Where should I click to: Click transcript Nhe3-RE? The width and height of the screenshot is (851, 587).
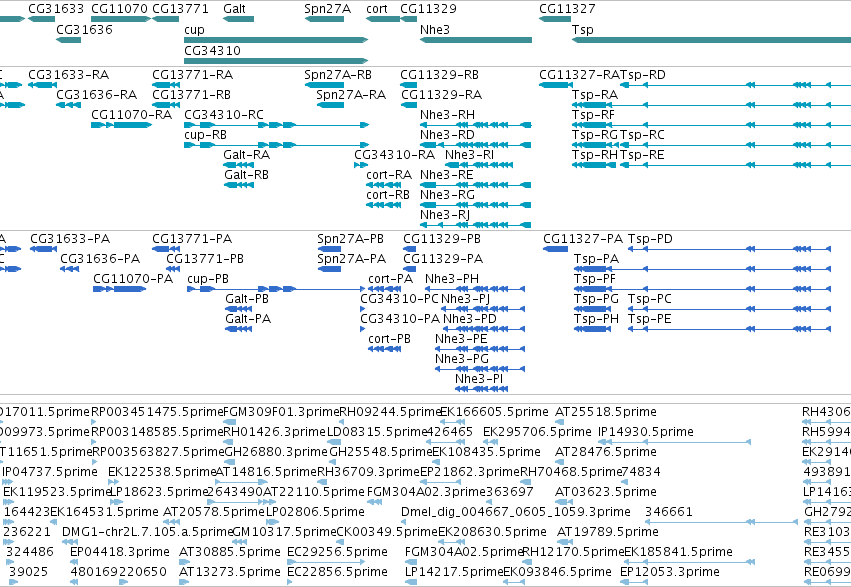[x=476, y=185]
